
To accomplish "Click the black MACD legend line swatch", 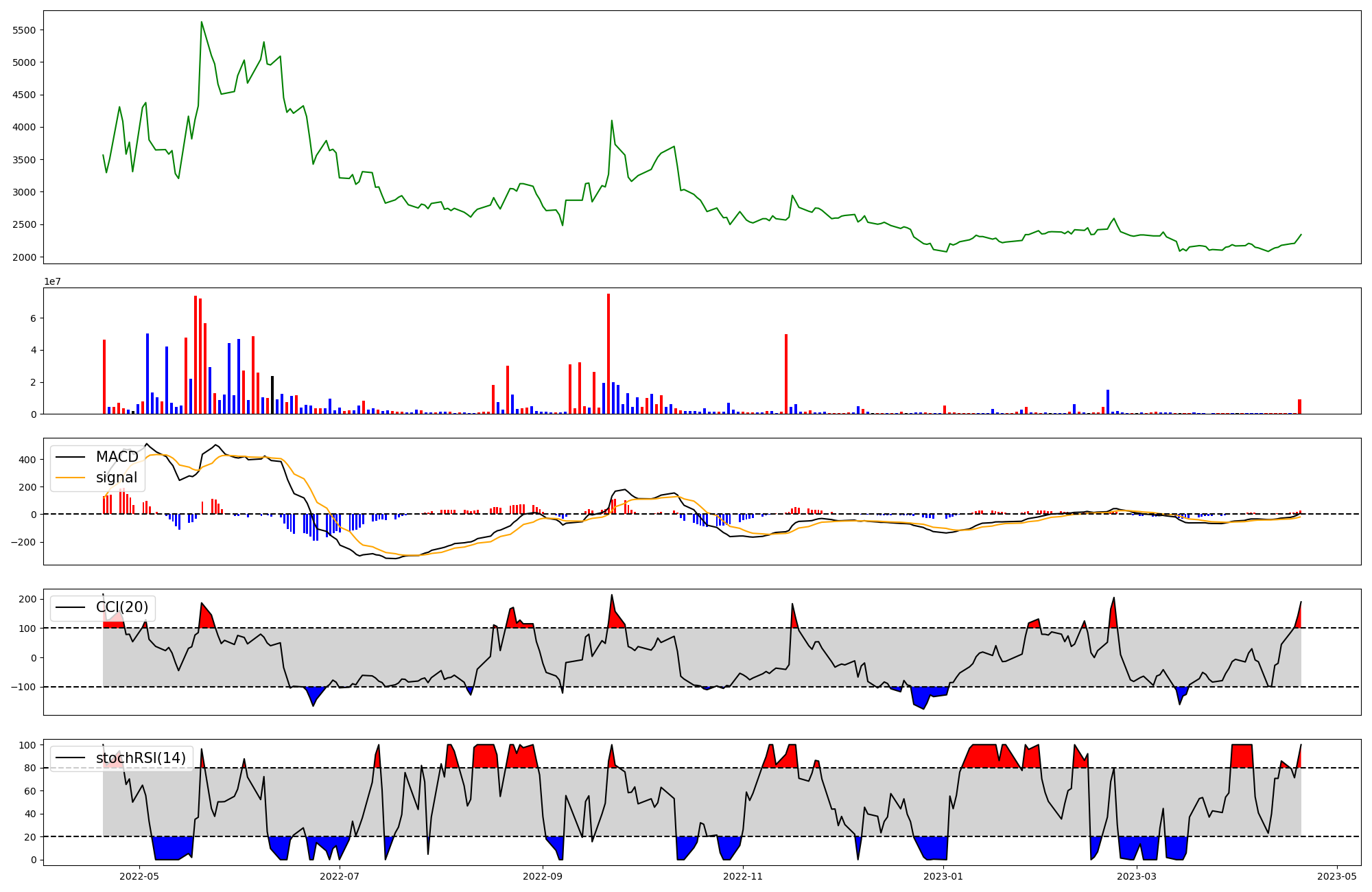I will click(x=70, y=457).
